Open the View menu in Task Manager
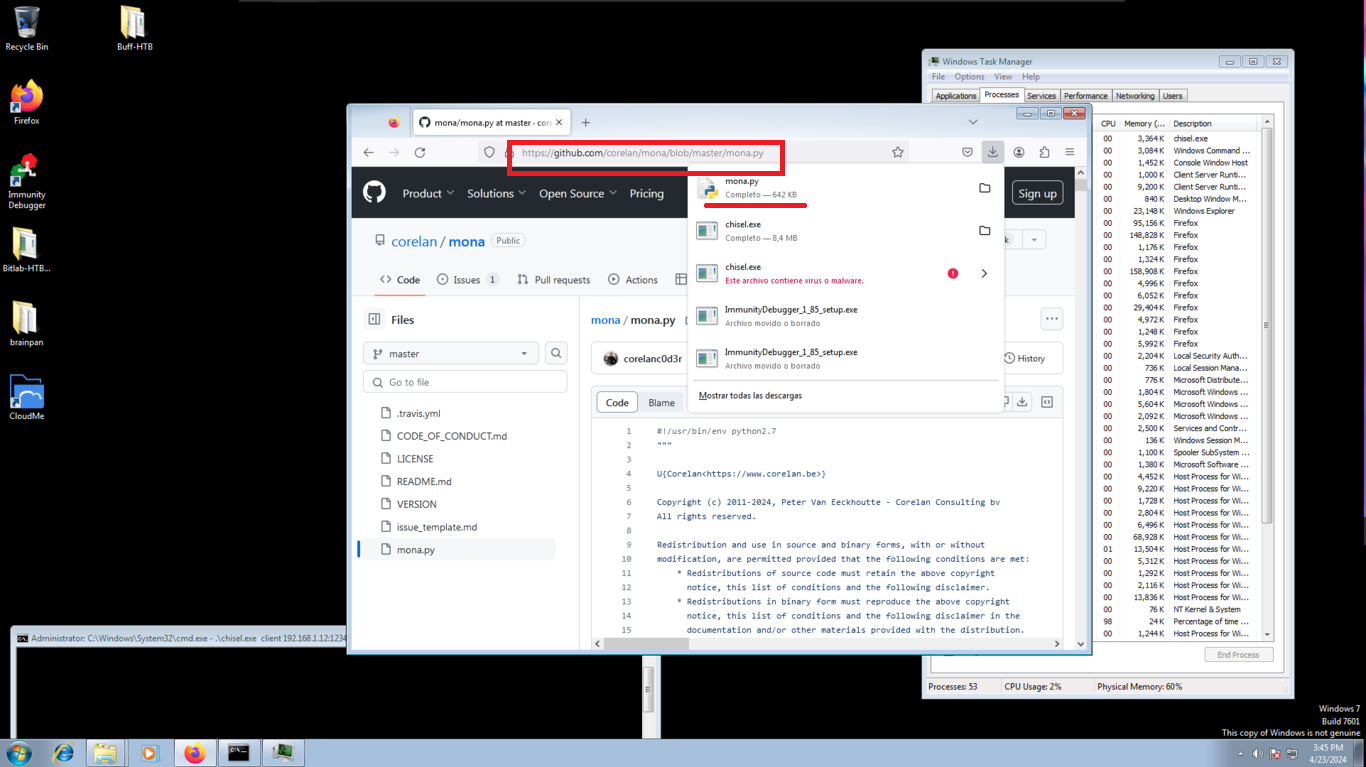The height and width of the screenshot is (767, 1366). pyautogui.click(x=1003, y=77)
